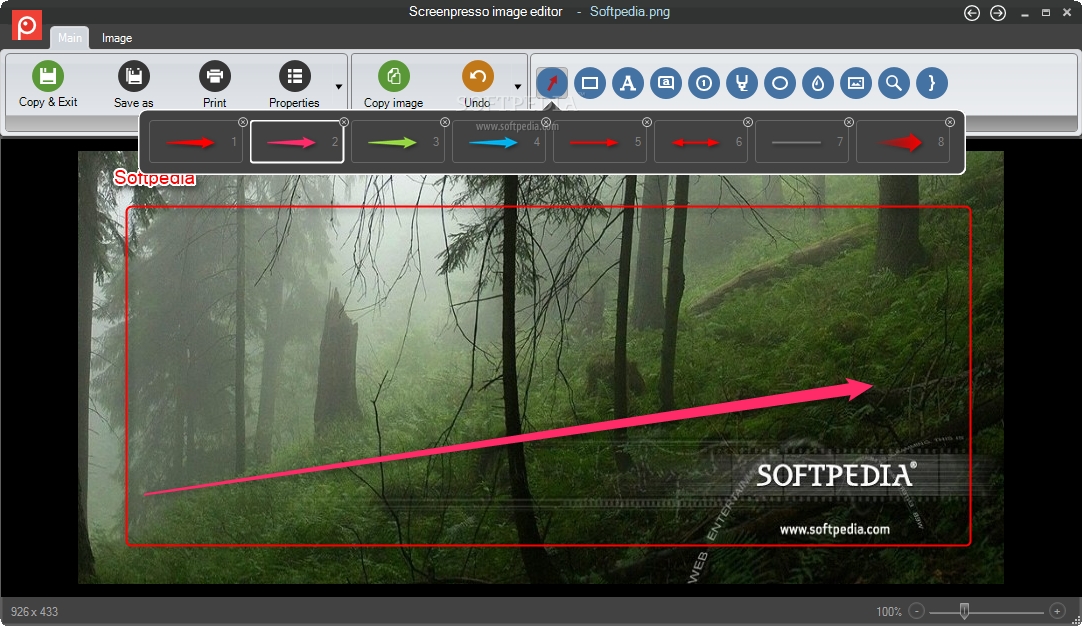Go to previous image with left arrow
Viewport: 1082px width, 626px height.
click(x=972, y=13)
